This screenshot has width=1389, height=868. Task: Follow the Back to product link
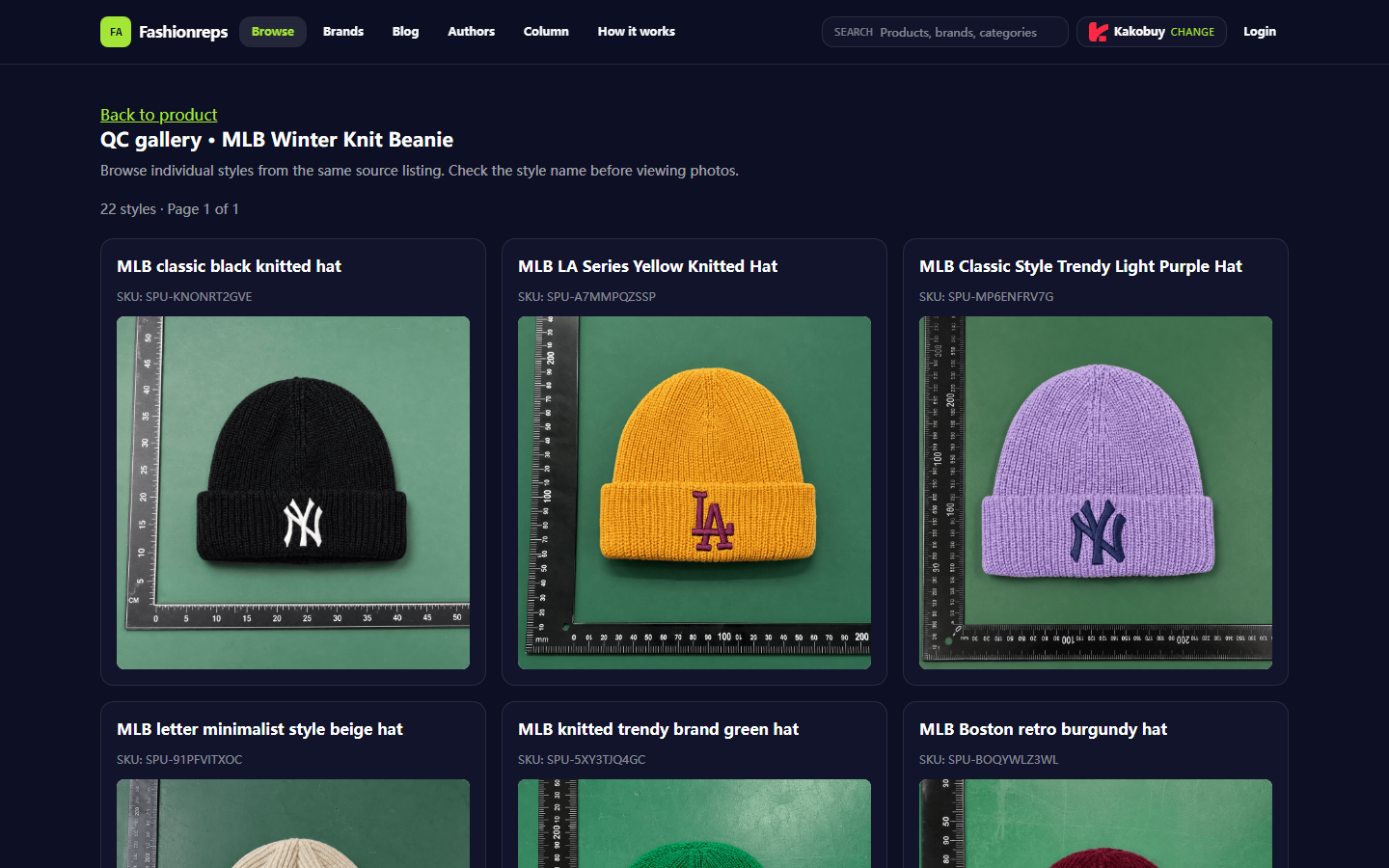159,115
